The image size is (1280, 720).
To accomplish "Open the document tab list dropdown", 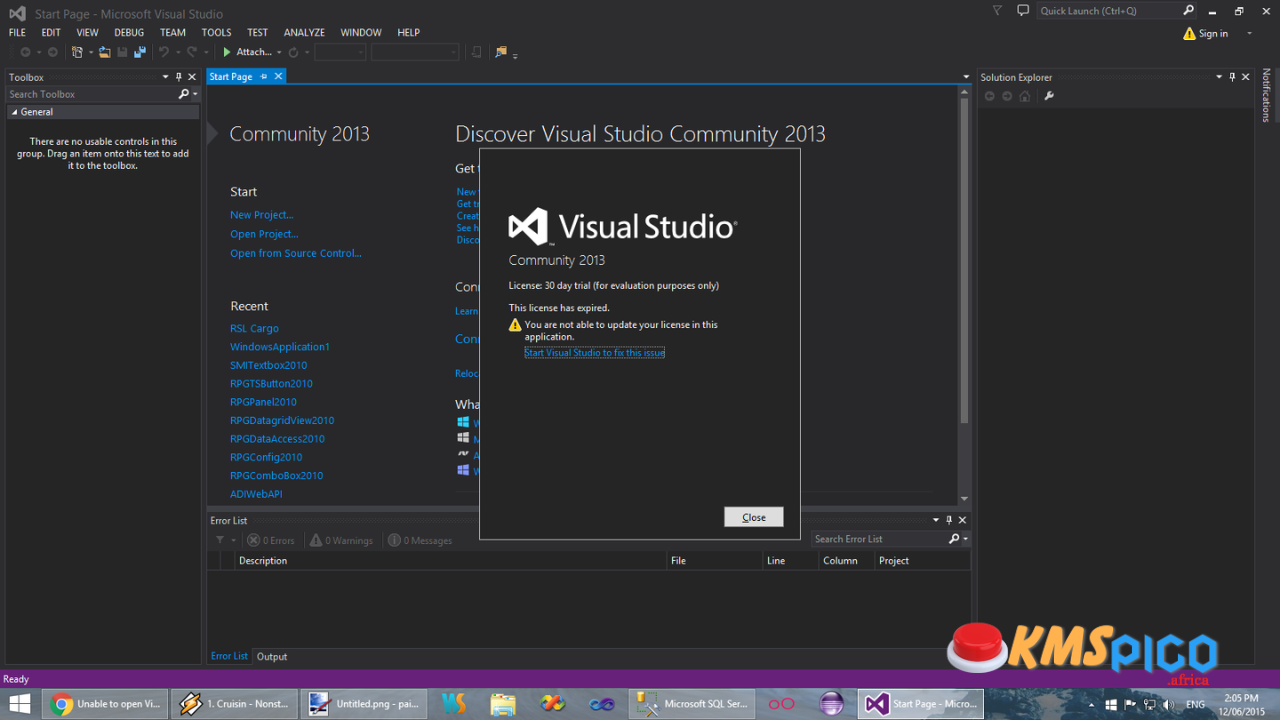I will coord(966,77).
